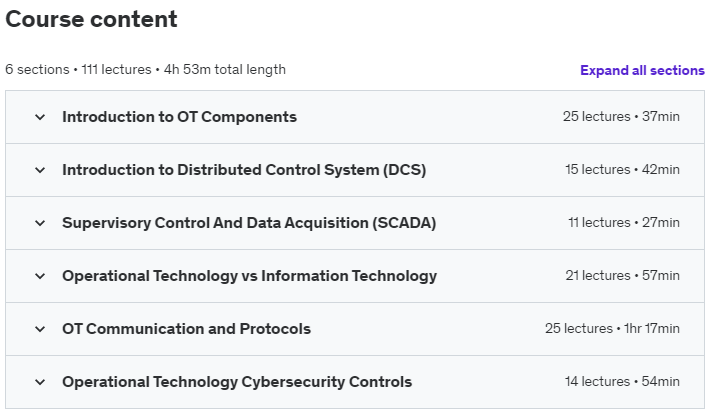Expand the Introduction to OT Components chevron

(40, 117)
